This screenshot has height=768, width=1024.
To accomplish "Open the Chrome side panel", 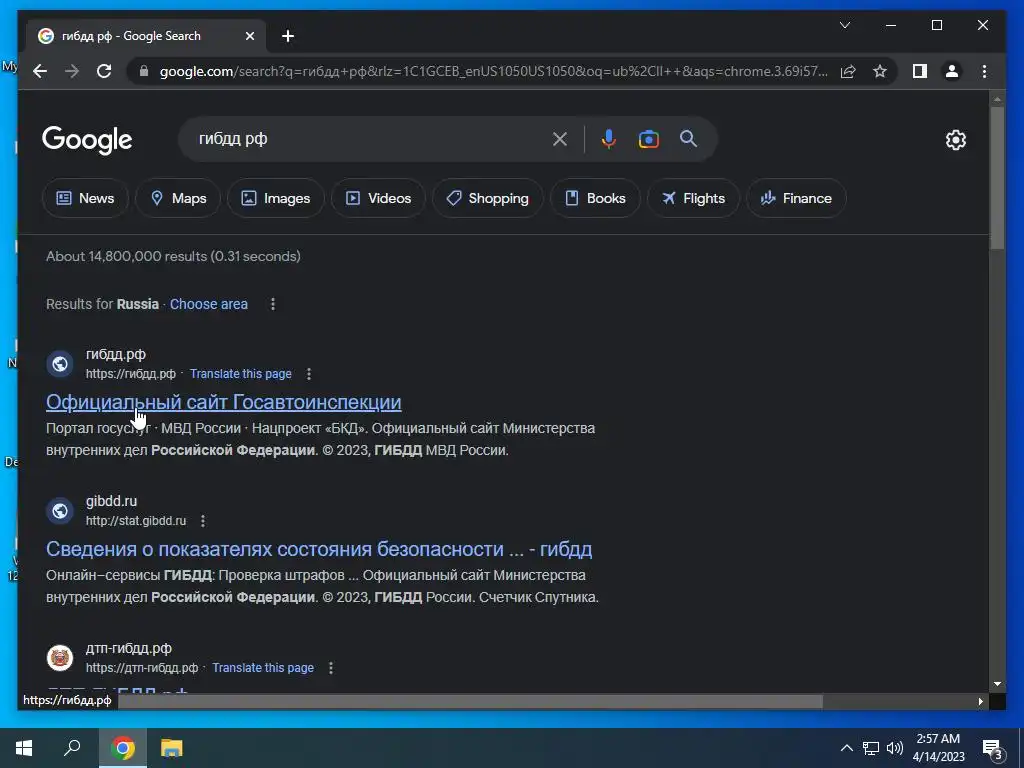I will tap(920, 71).
